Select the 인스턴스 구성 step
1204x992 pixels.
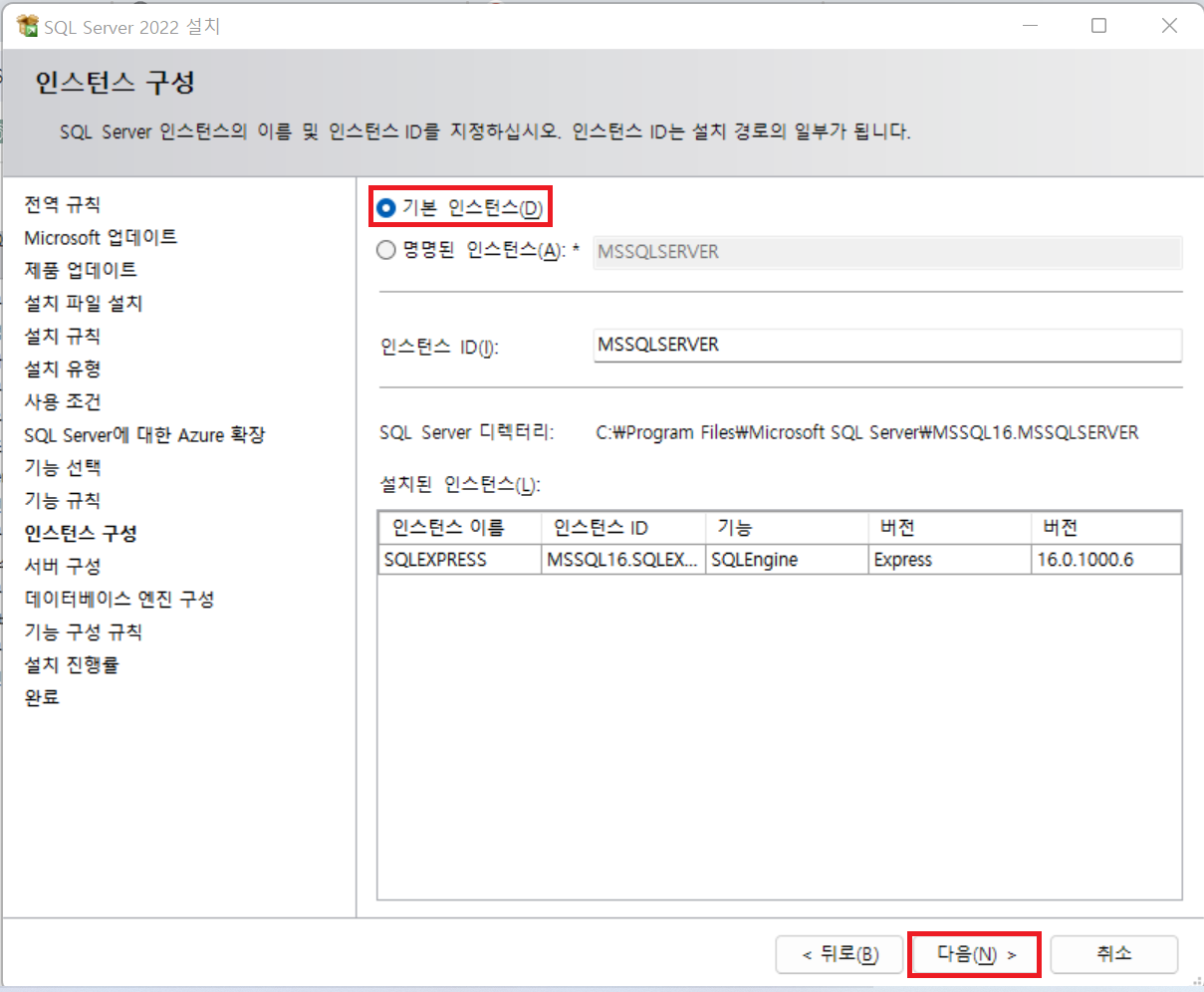pos(81,533)
